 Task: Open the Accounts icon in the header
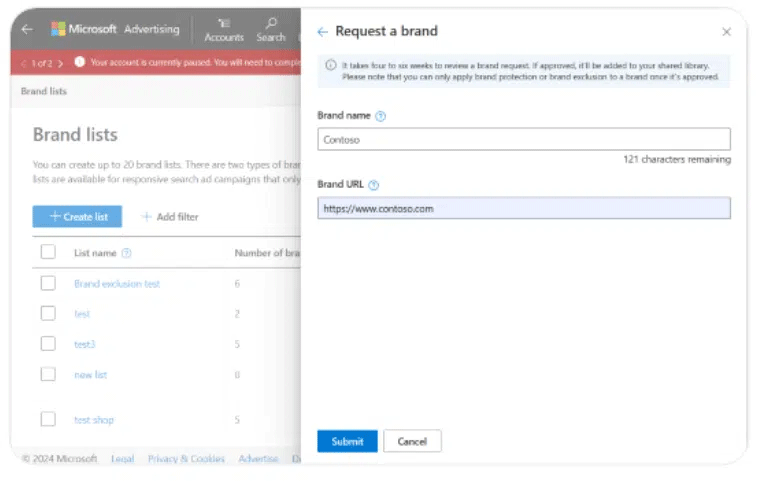coord(224,25)
